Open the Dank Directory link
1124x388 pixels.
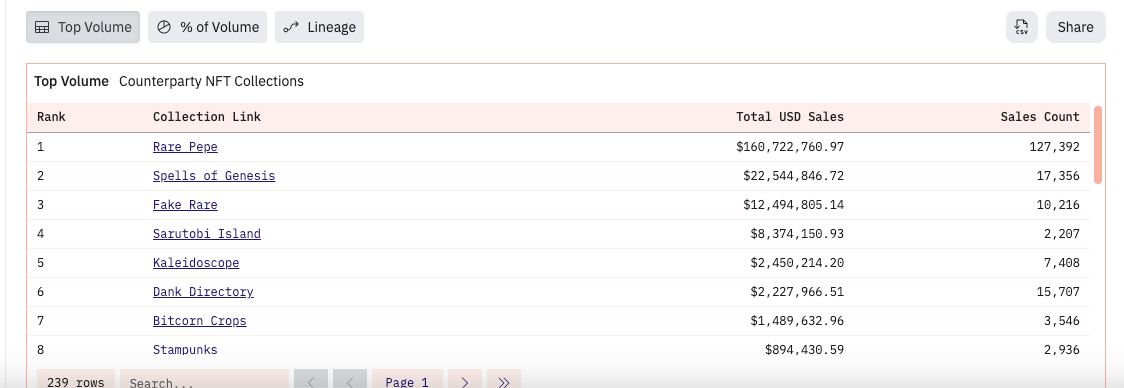pyautogui.click(x=203, y=292)
